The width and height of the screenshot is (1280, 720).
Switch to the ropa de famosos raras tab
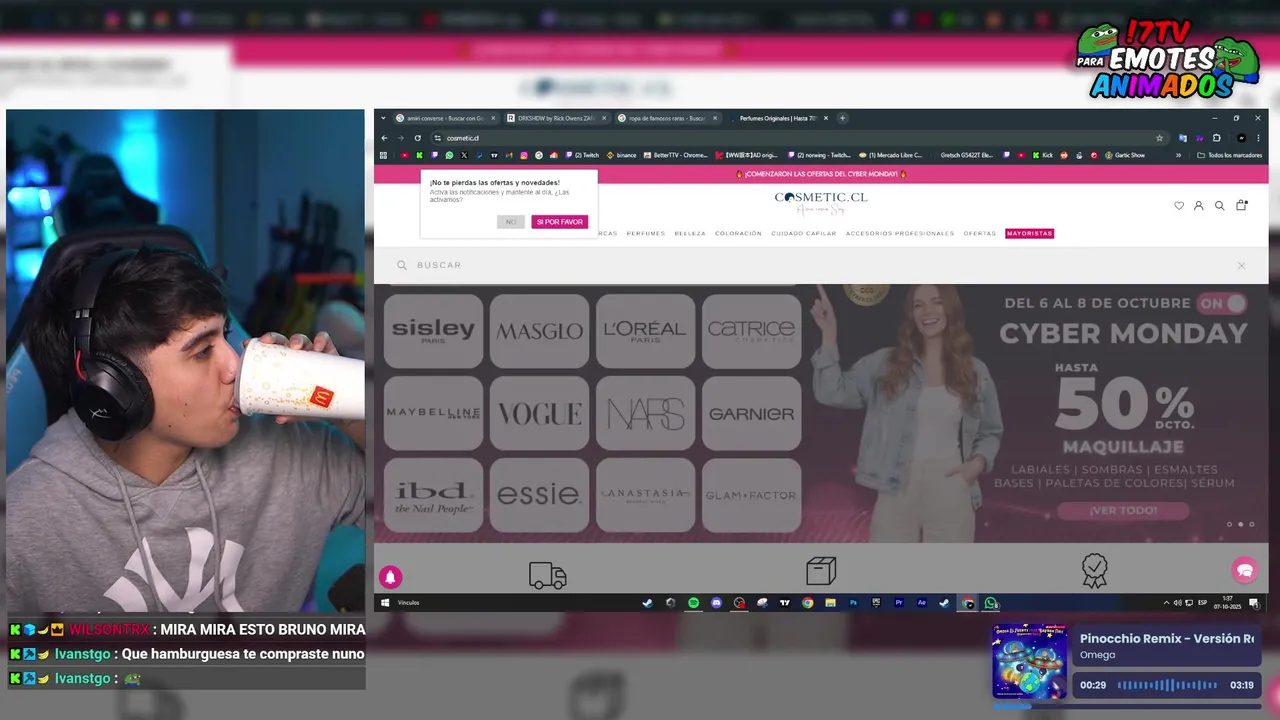pos(667,118)
